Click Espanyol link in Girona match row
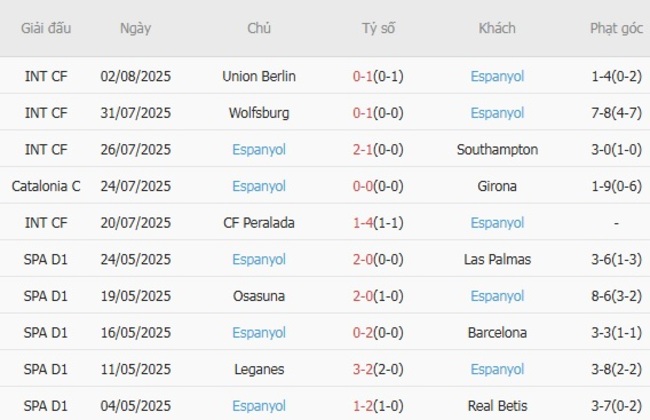The width and height of the screenshot is (650, 420). click(259, 186)
